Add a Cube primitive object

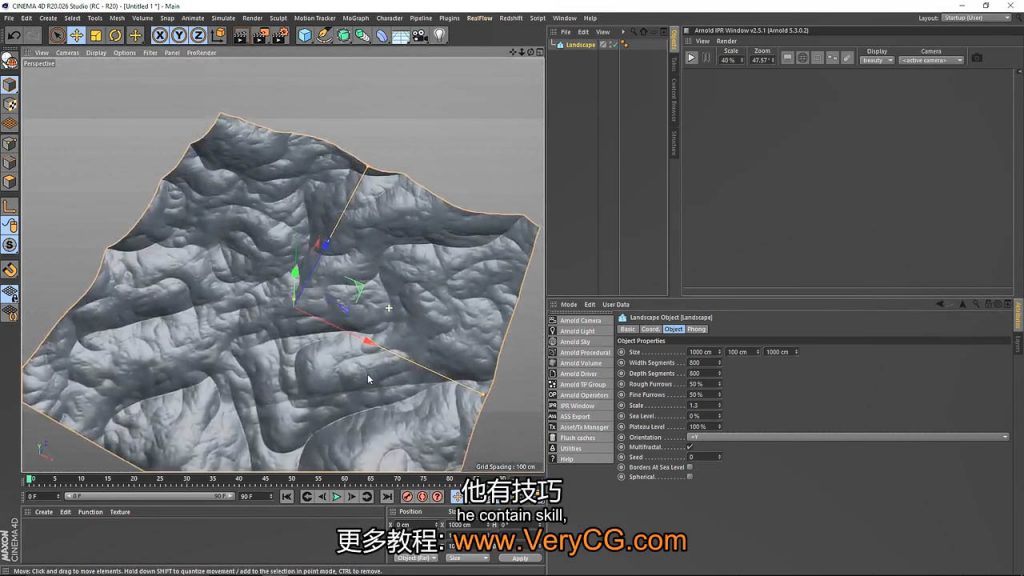point(304,35)
